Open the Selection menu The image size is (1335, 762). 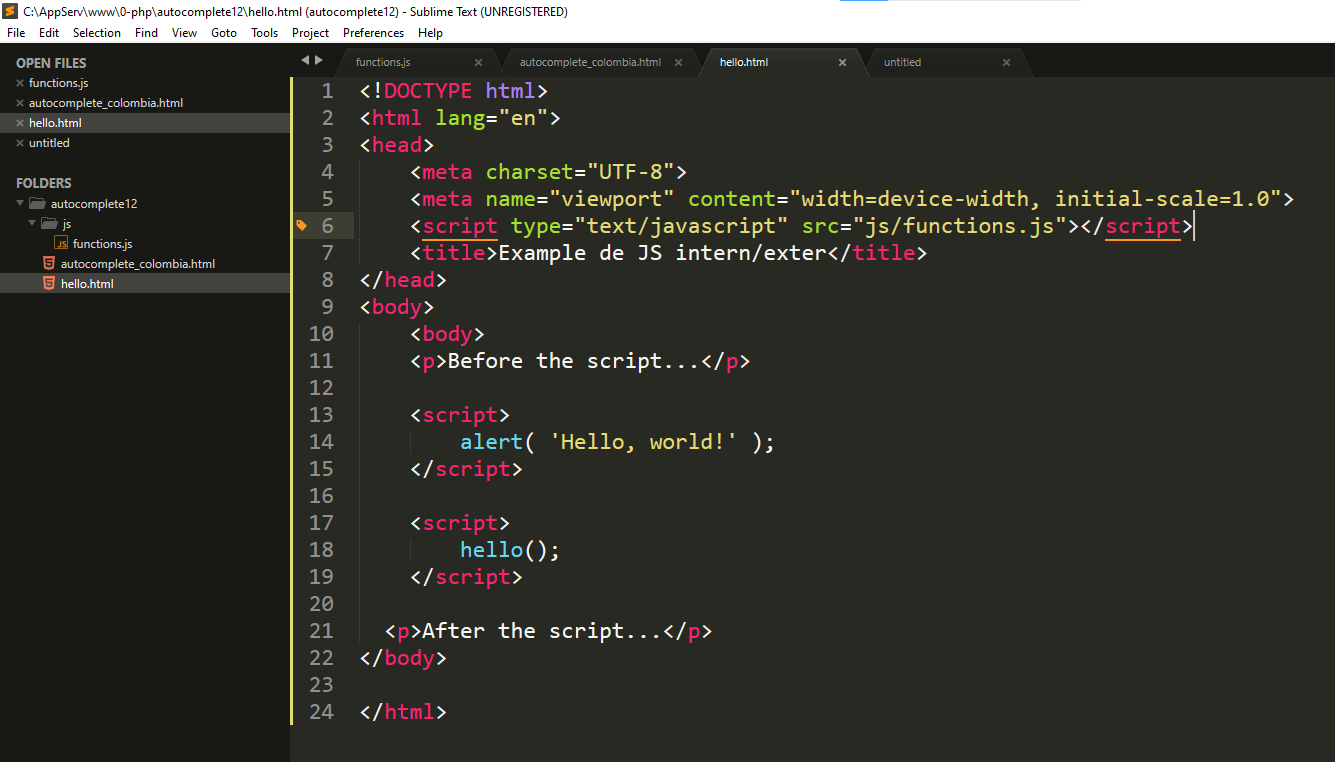97,33
